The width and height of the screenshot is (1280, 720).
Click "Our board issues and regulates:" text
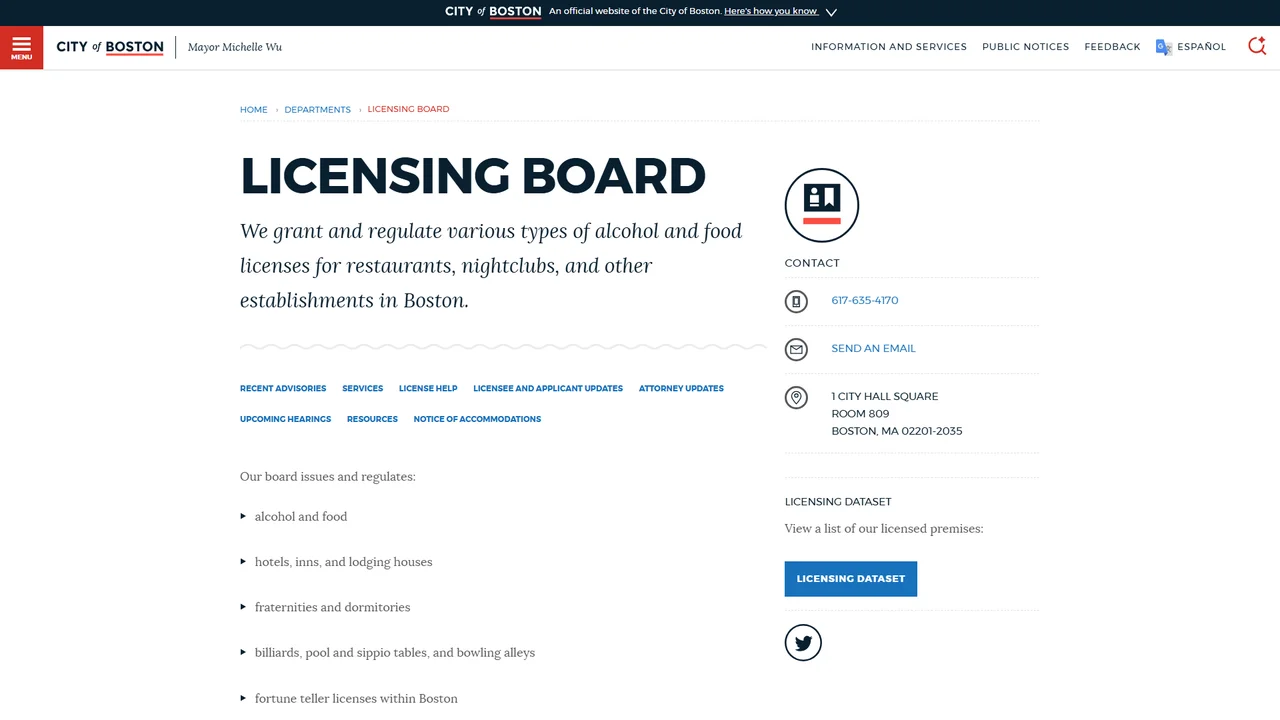pyautogui.click(x=327, y=477)
